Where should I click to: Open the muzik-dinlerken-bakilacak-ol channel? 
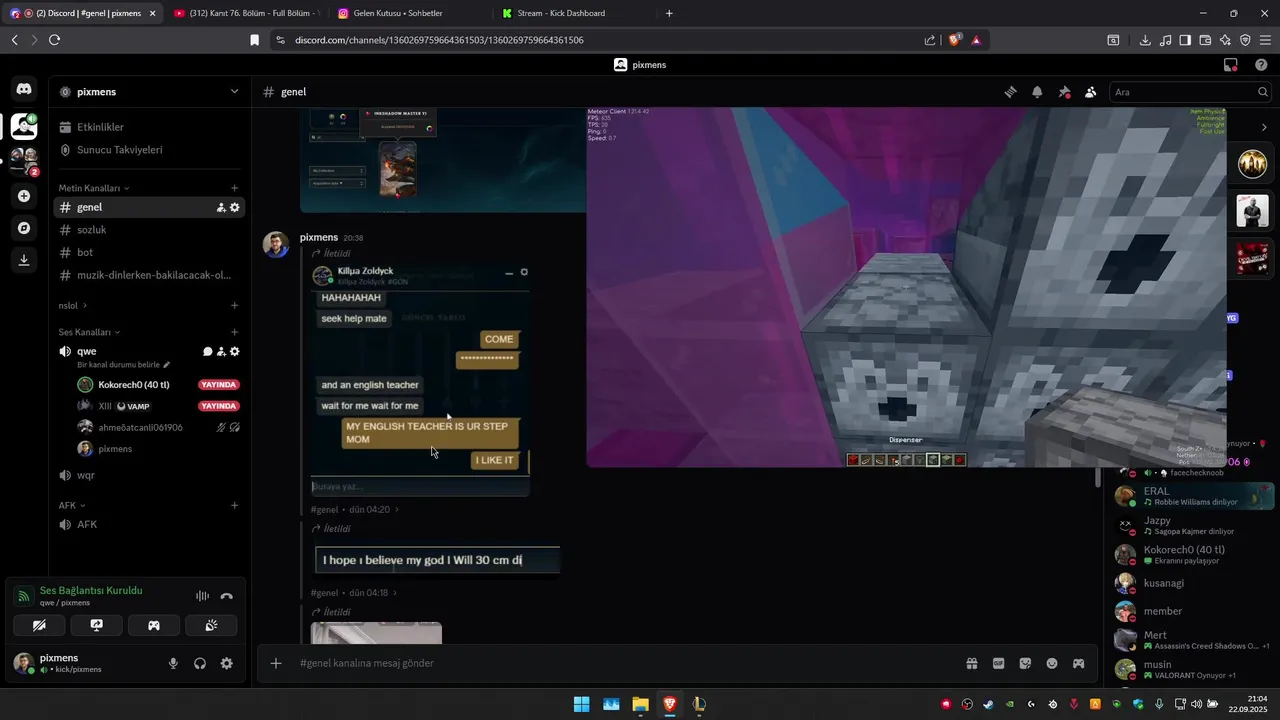pyautogui.click(x=150, y=275)
